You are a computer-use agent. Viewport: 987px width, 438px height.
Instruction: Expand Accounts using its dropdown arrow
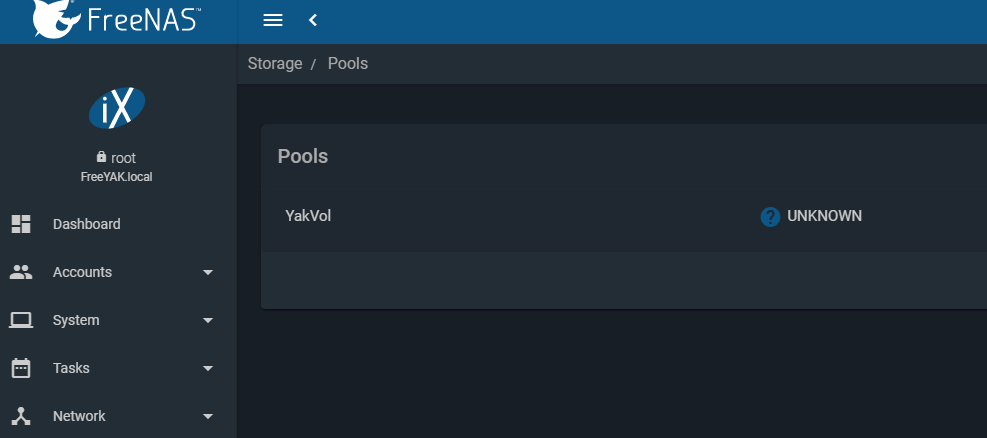click(208, 272)
